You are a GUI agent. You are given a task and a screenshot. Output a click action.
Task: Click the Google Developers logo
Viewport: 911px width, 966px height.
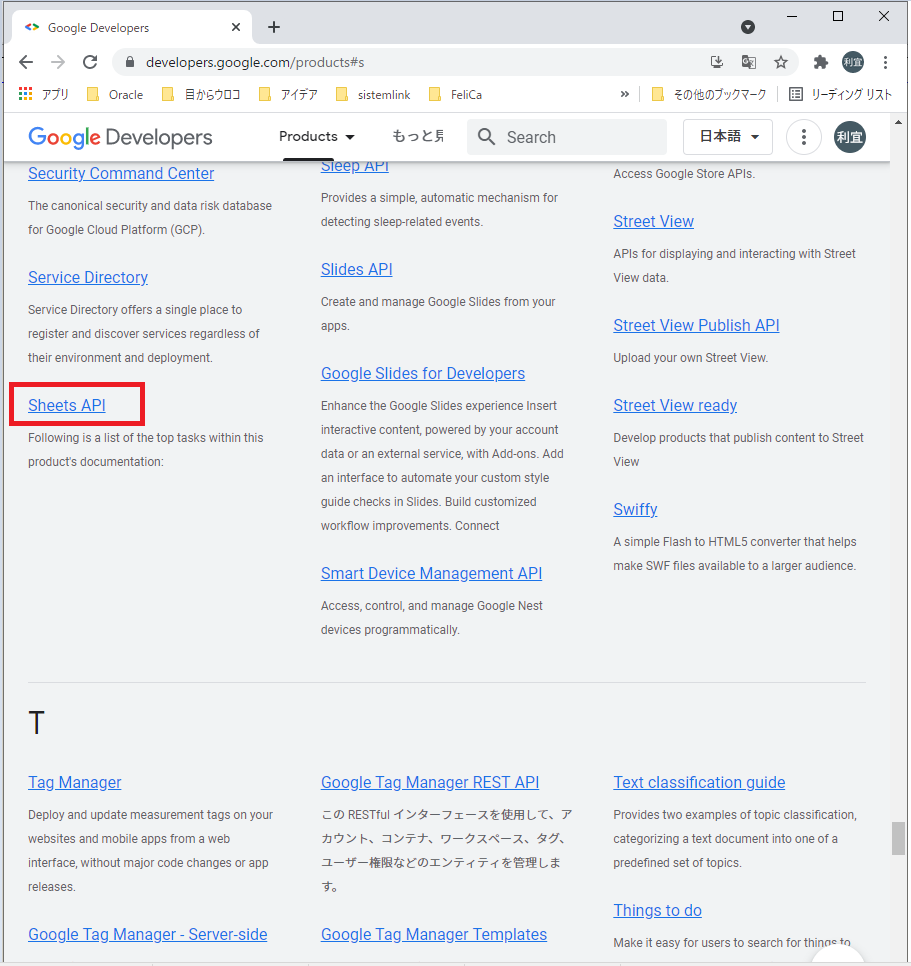[x=119, y=136]
